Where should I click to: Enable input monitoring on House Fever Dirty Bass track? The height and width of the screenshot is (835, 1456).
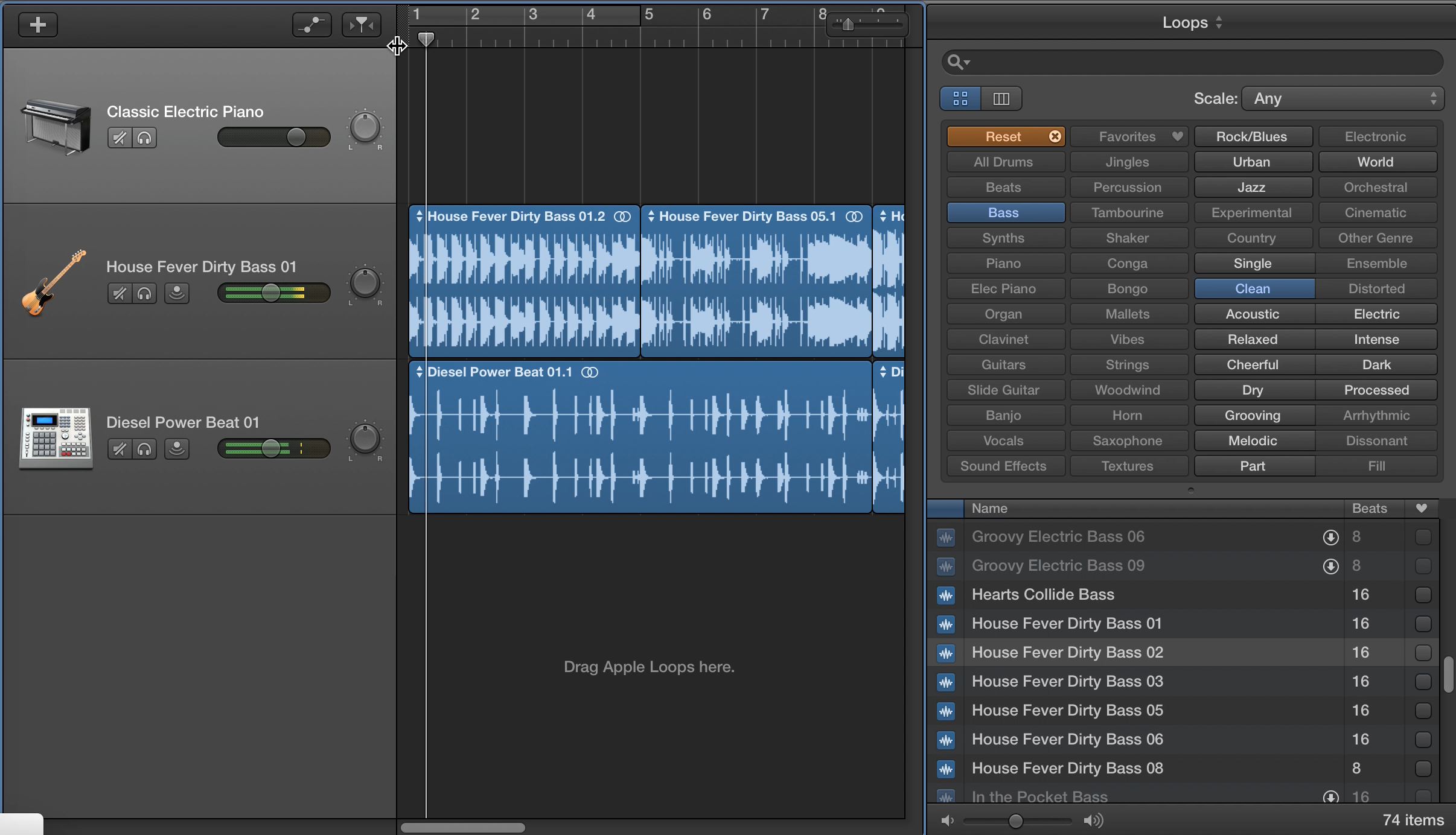point(177,294)
